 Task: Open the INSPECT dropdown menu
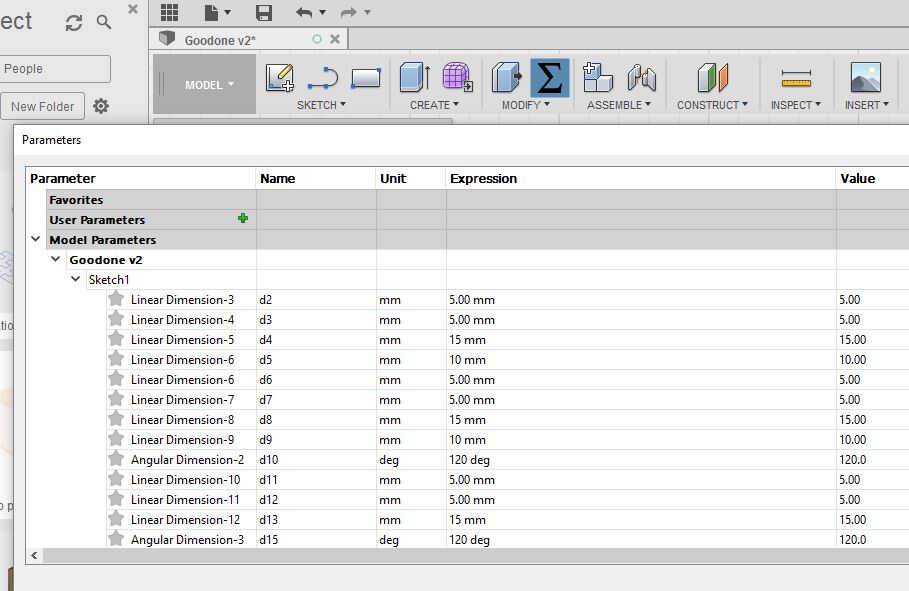click(x=796, y=105)
